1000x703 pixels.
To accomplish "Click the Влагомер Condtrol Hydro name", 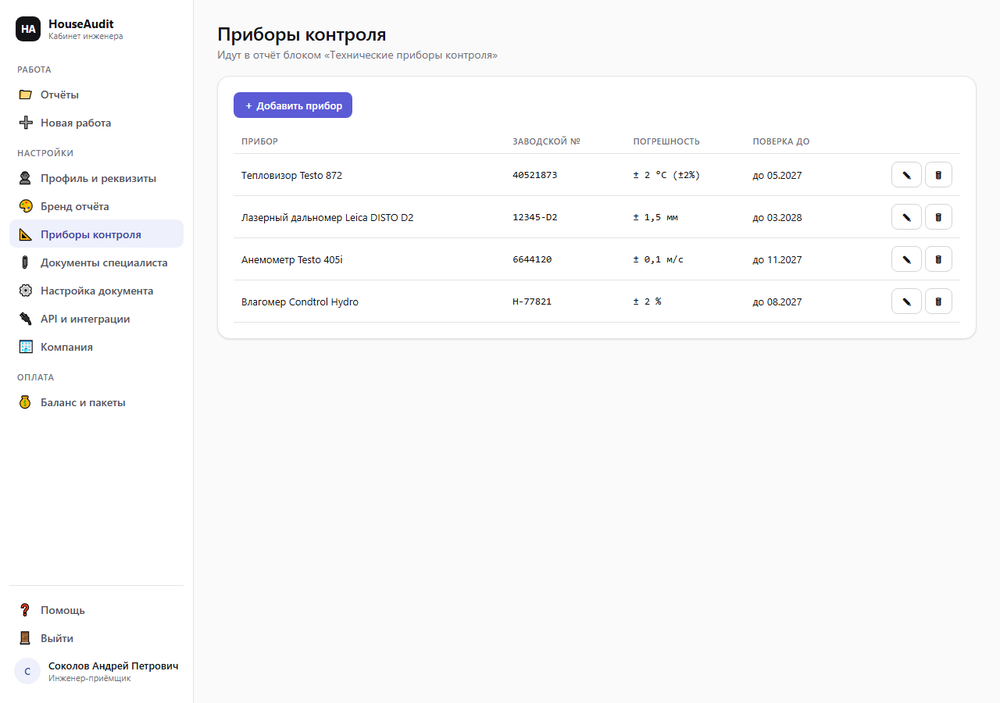I will 300,301.
